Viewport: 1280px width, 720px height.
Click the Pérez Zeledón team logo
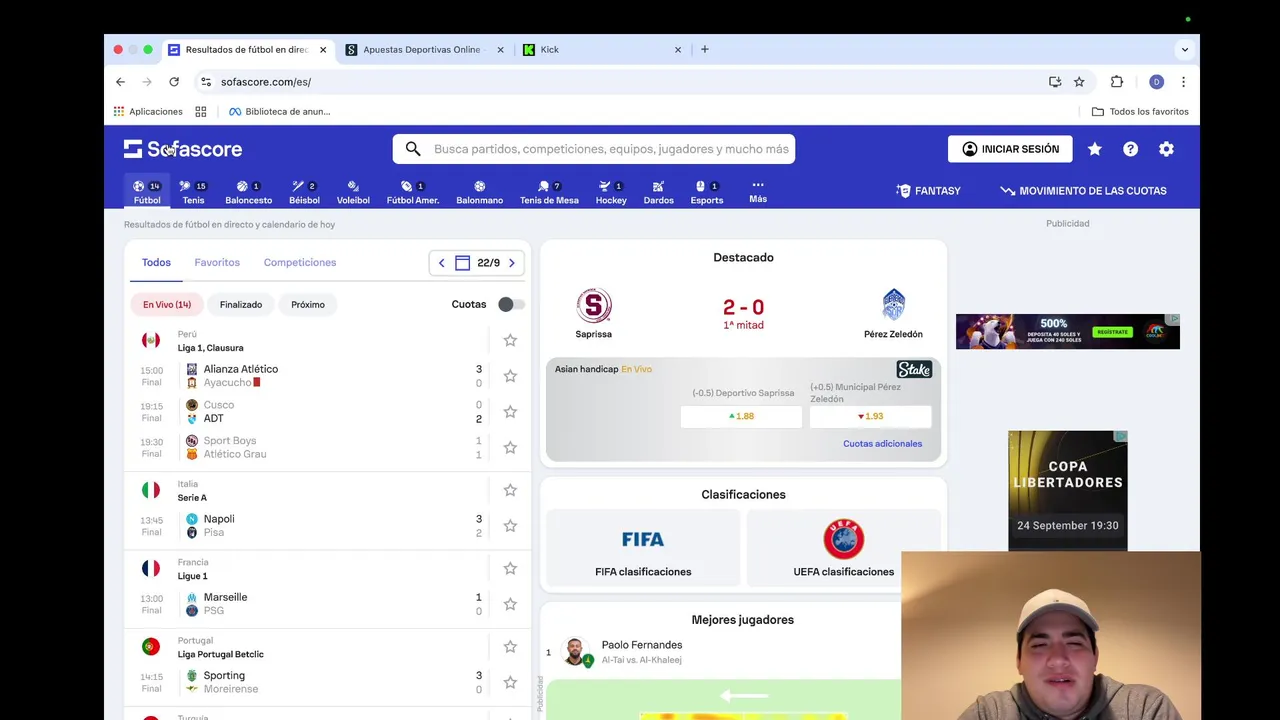[x=893, y=305]
